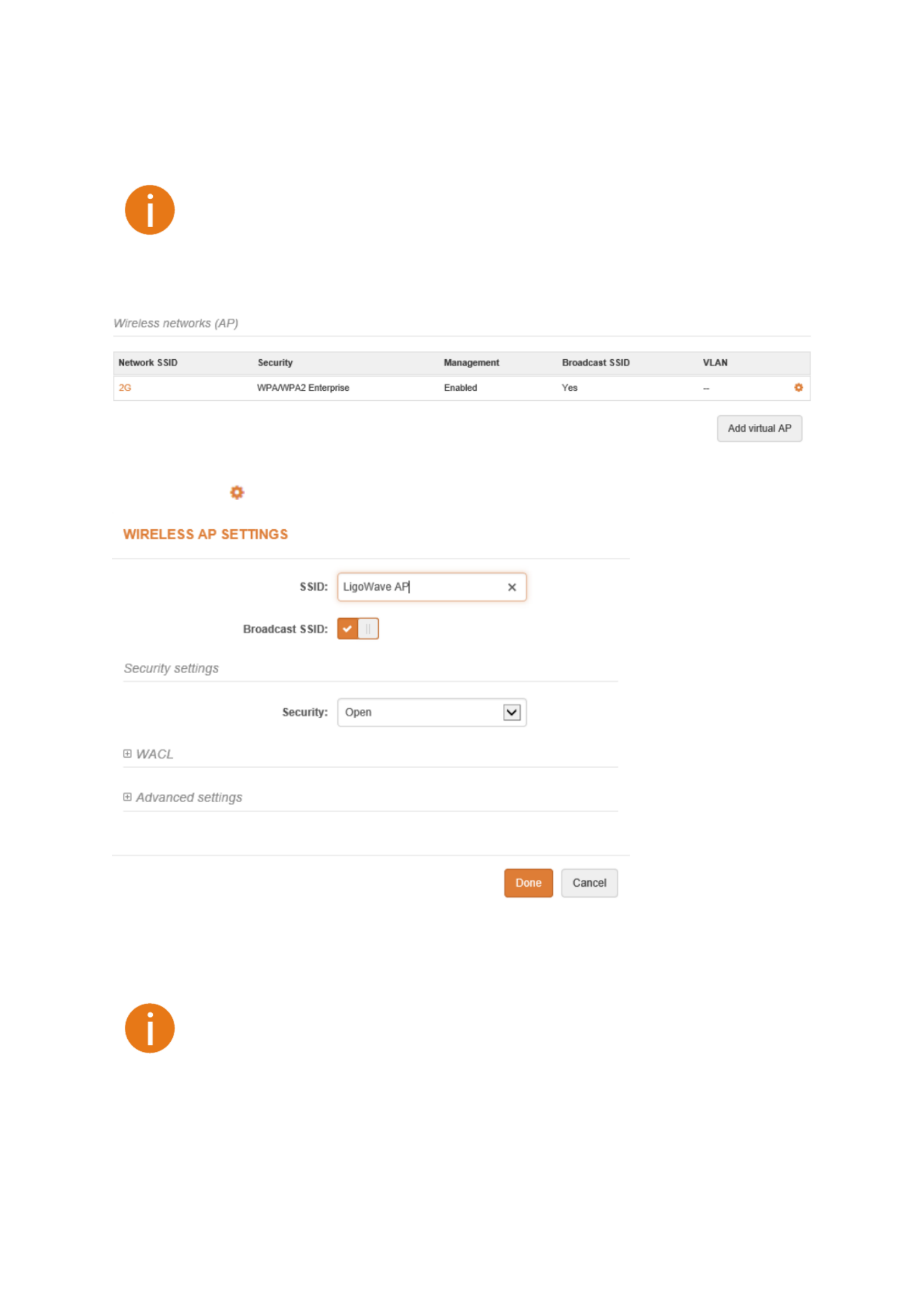Image resolution: width=924 pixels, height=1307 pixels.
Task: Click the Security settings section label
Action: [171, 668]
